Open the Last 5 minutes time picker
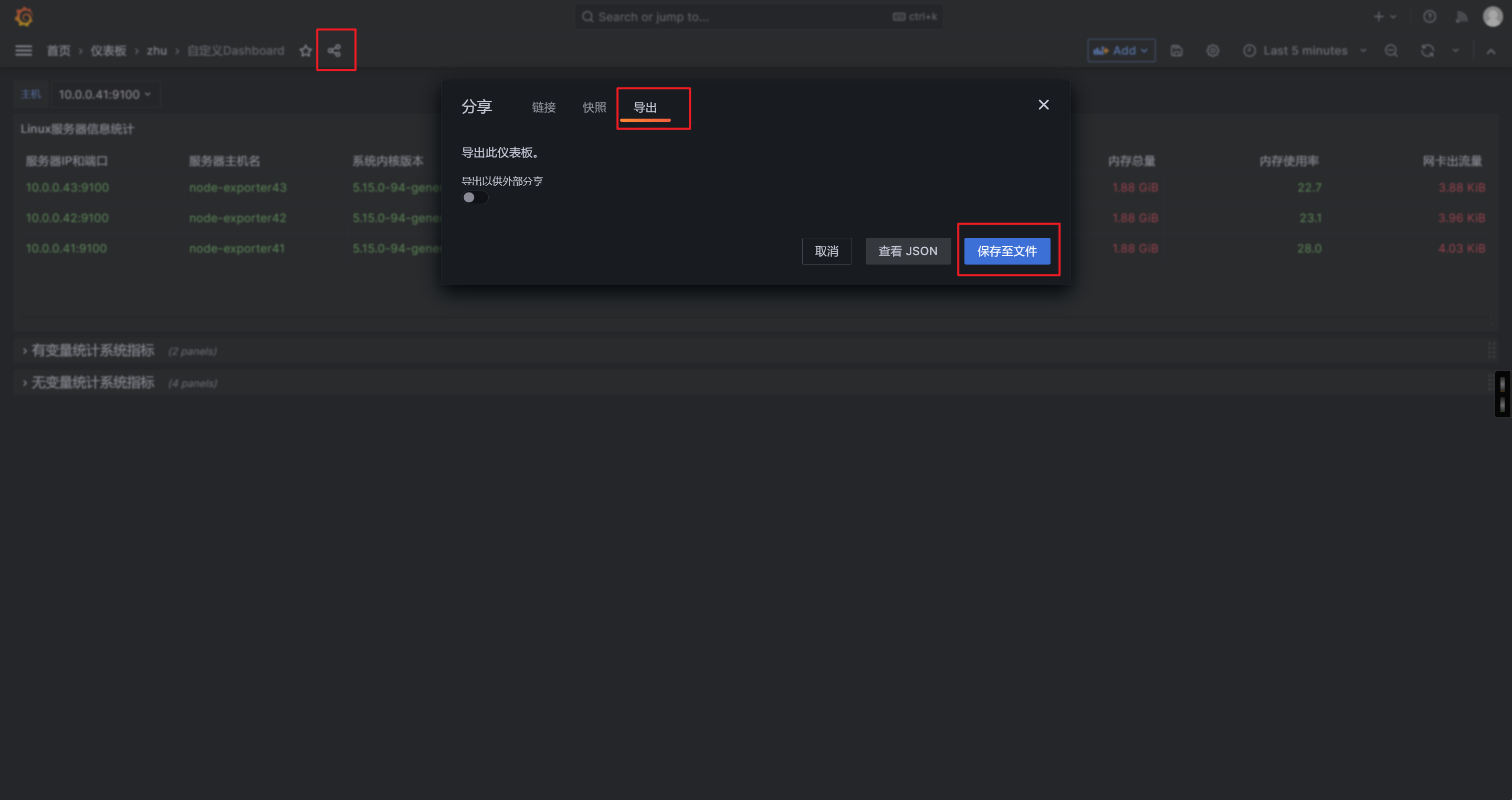The height and width of the screenshot is (800, 1512). coord(1304,51)
